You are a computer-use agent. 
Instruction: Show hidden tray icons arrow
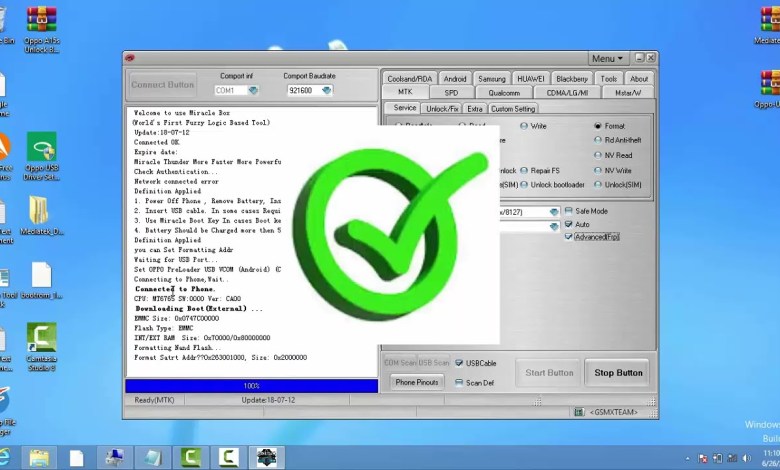coord(687,459)
